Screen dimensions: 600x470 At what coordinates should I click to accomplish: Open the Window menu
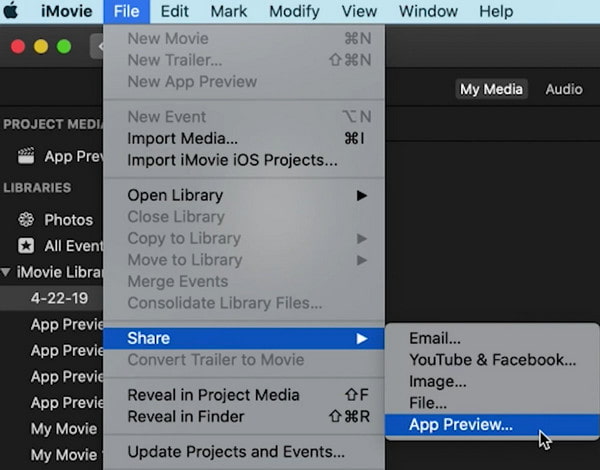(x=428, y=11)
